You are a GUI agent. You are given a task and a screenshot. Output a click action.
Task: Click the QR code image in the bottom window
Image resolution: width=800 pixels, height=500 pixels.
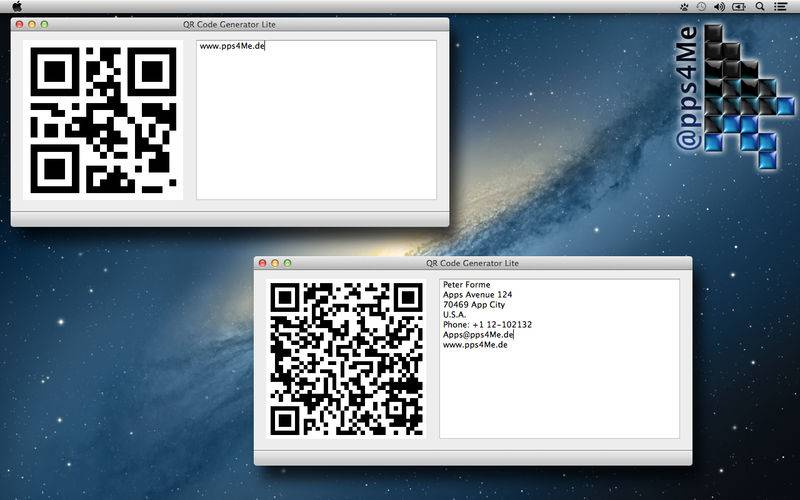pyautogui.click(x=346, y=359)
